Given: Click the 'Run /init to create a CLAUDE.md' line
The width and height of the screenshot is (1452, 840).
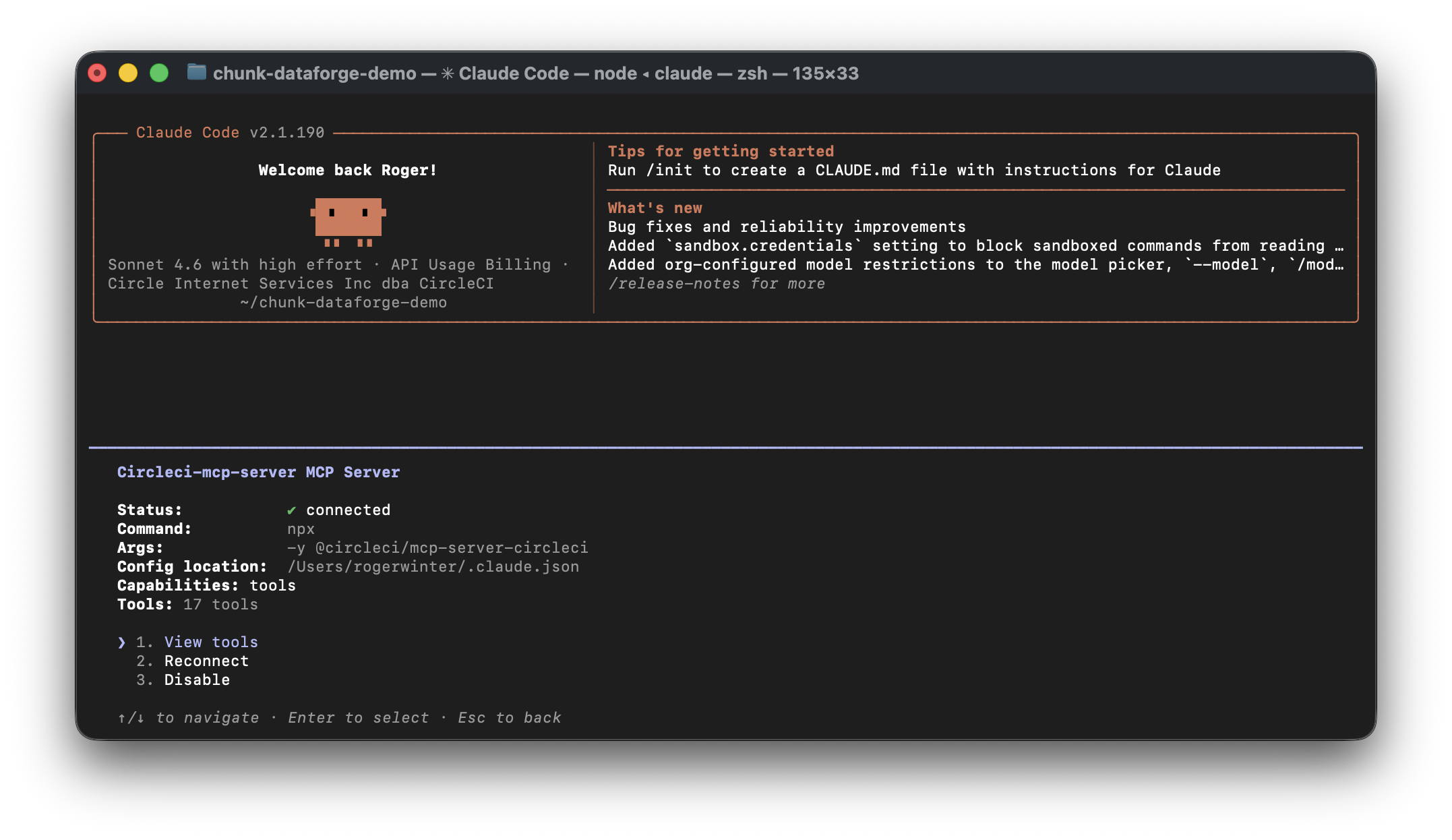Looking at the screenshot, I should pos(914,170).
